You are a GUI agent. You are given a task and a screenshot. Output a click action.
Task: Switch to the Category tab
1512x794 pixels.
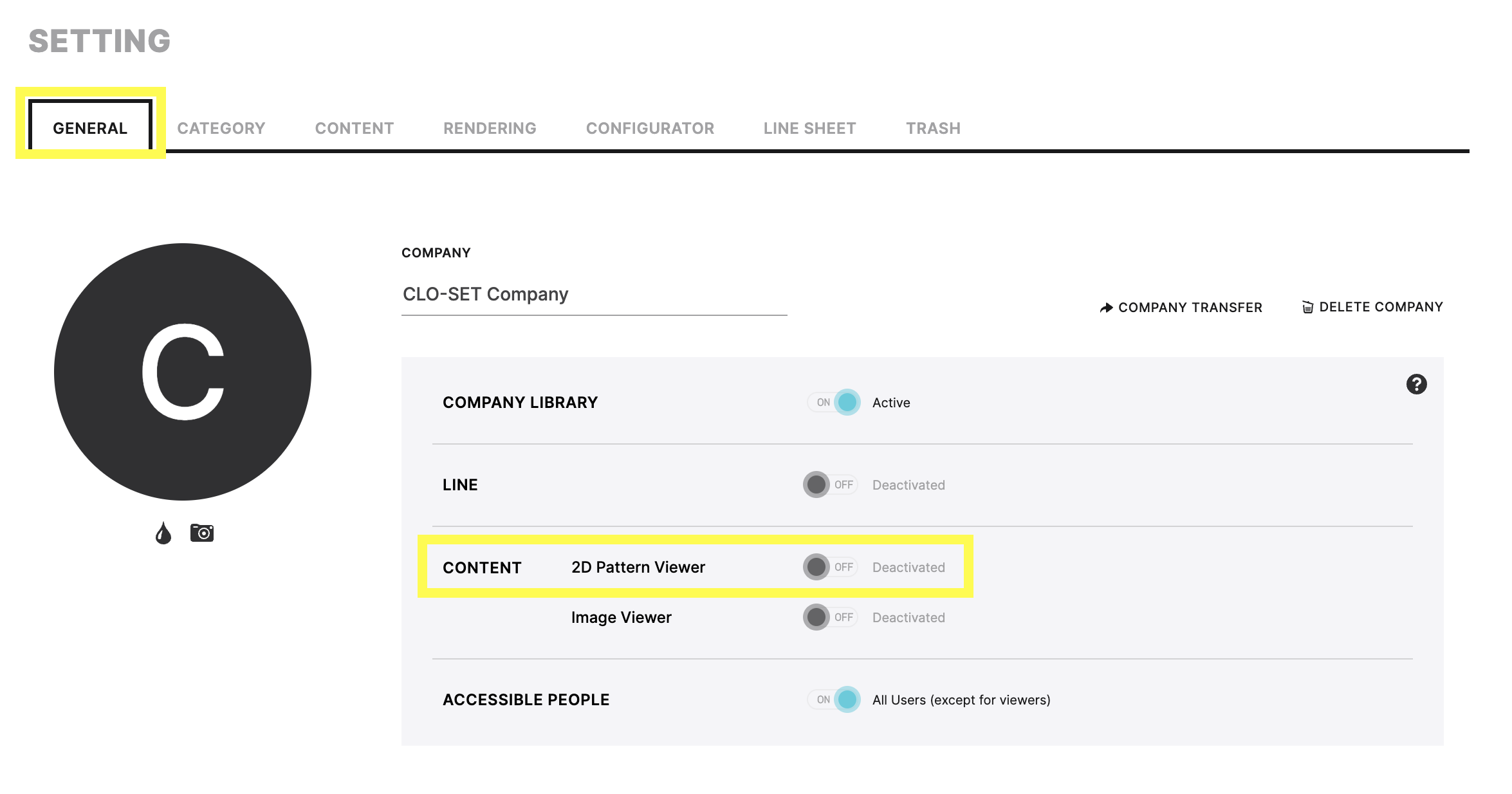(x=221, y=128)
